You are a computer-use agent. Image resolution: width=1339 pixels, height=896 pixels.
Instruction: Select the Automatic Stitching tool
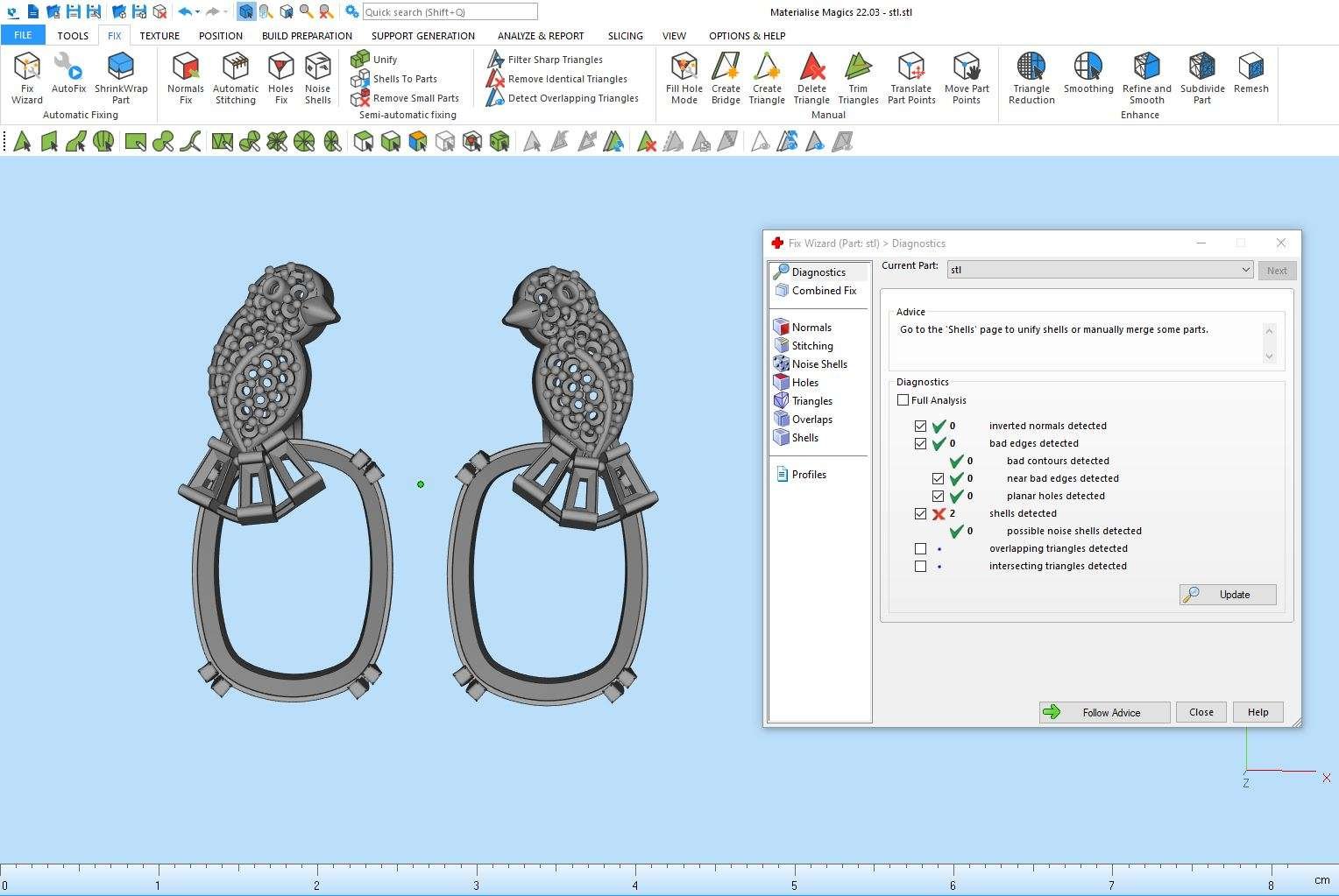click(236, 76)
